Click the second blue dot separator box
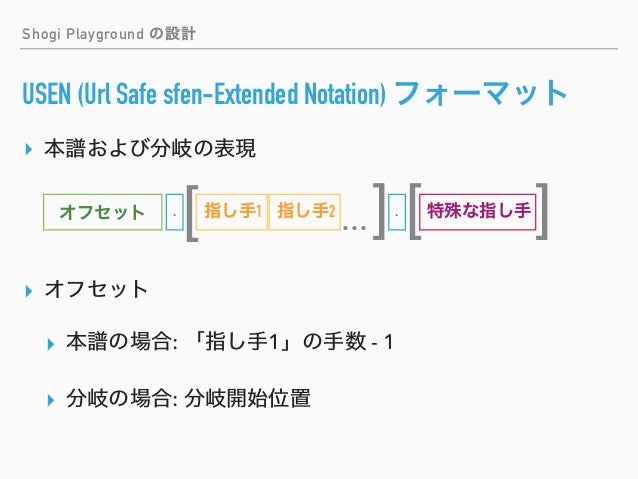This screenshot has height=479, width=638. click(397, 212)
